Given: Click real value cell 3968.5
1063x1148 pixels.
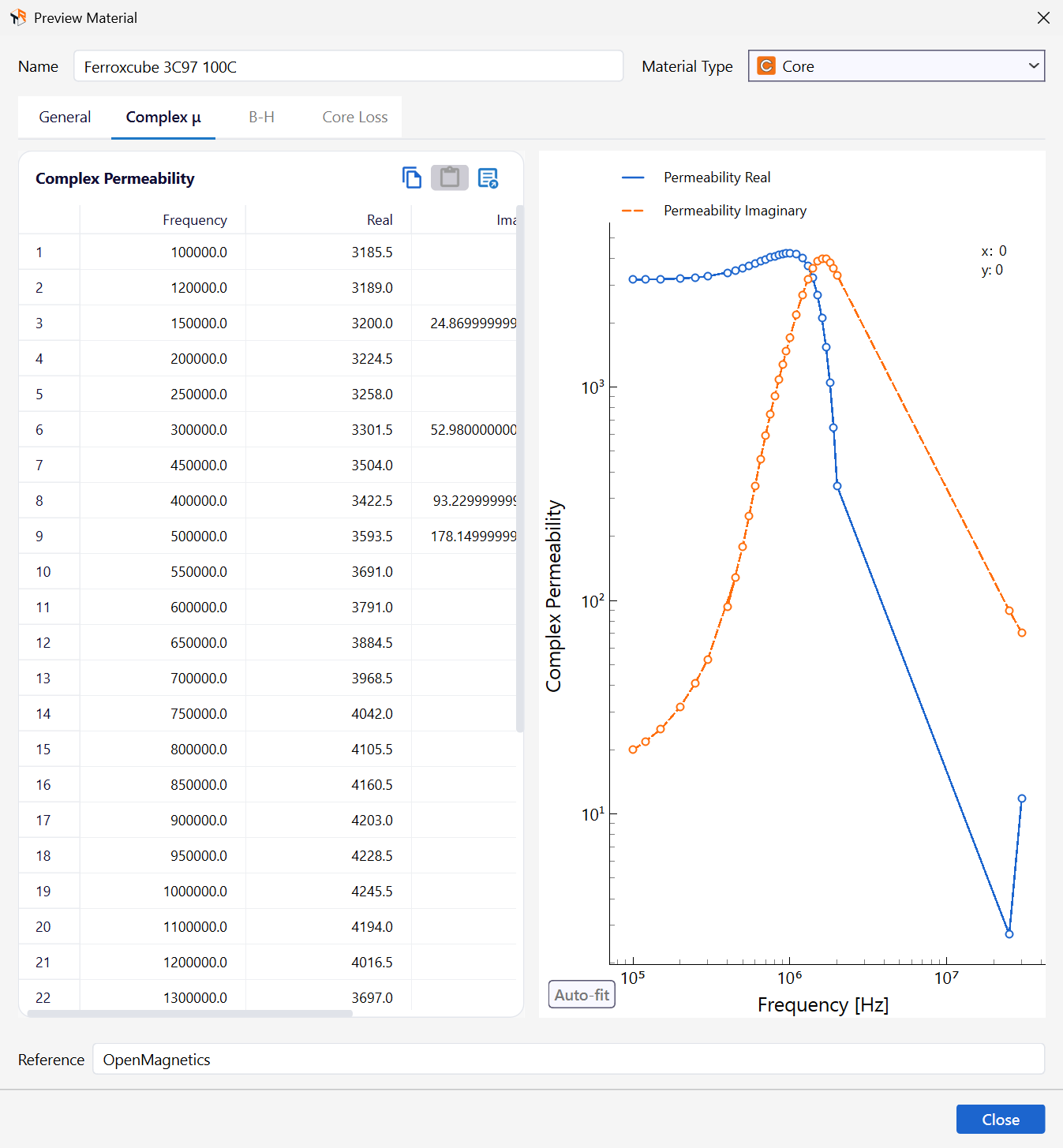Looking at the screenshot, I should [x=328, y=679].
